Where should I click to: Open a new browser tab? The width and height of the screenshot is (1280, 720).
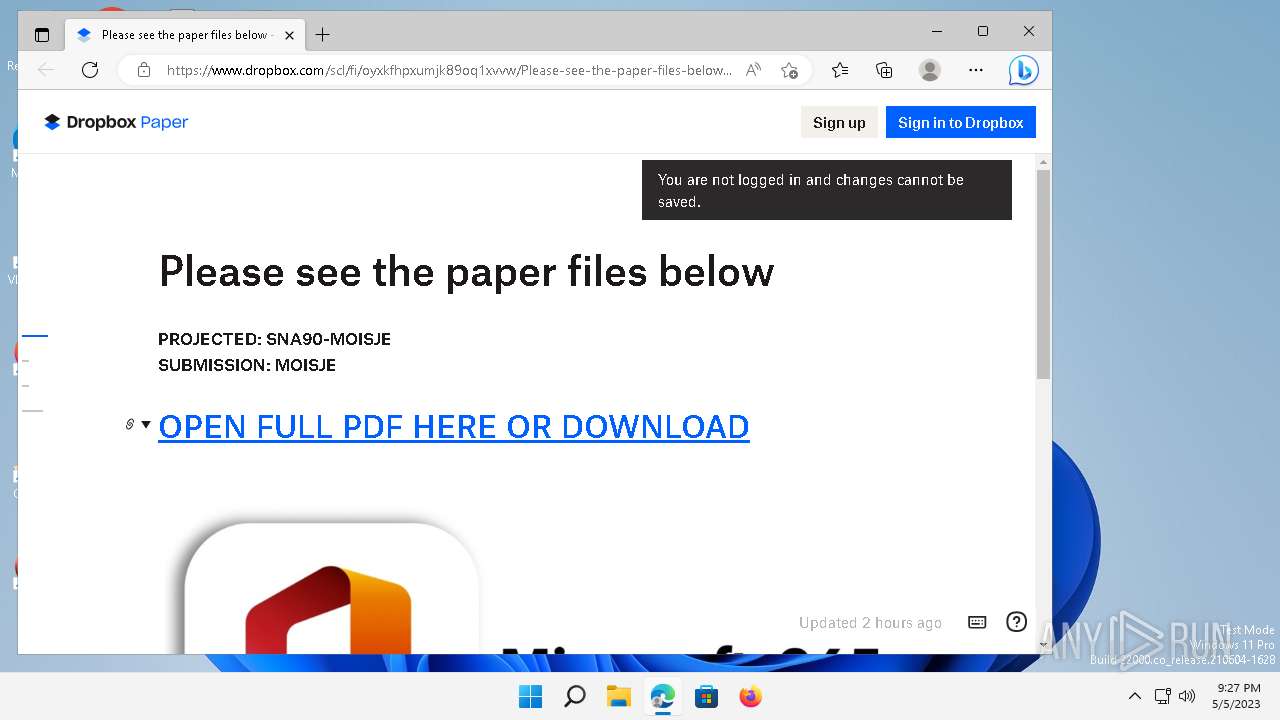pos(322,35)
